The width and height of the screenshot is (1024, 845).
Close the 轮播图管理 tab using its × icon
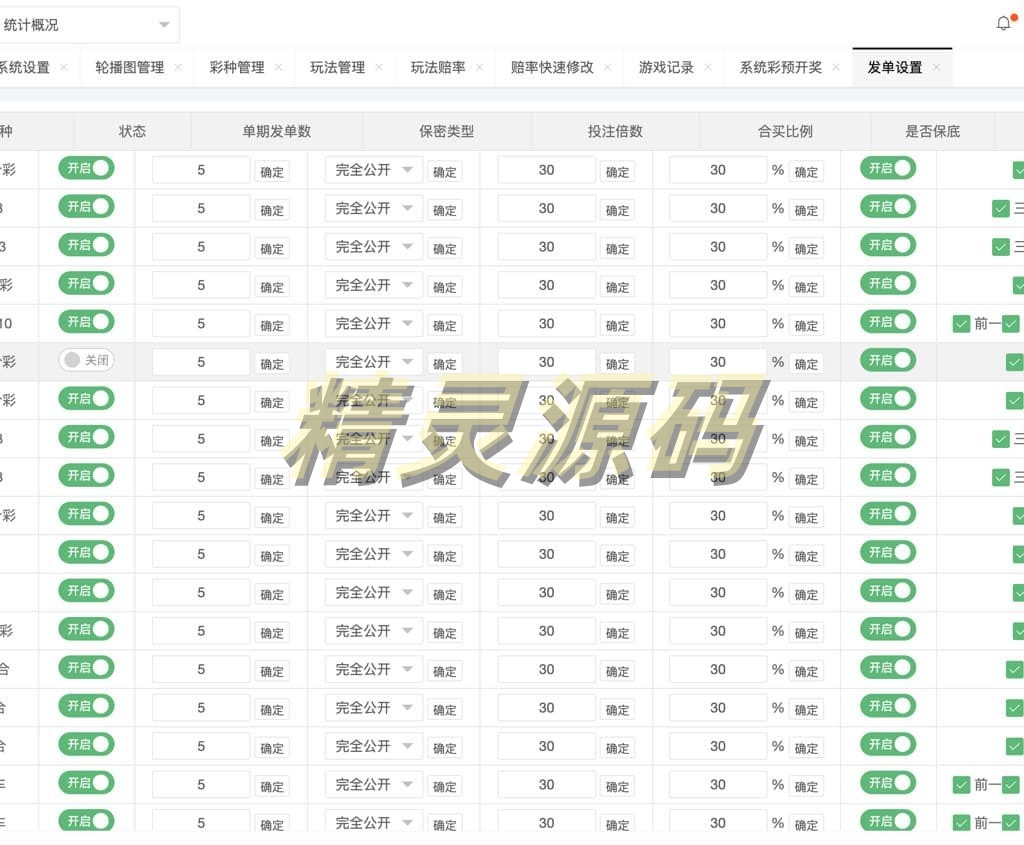click(178, 68)
